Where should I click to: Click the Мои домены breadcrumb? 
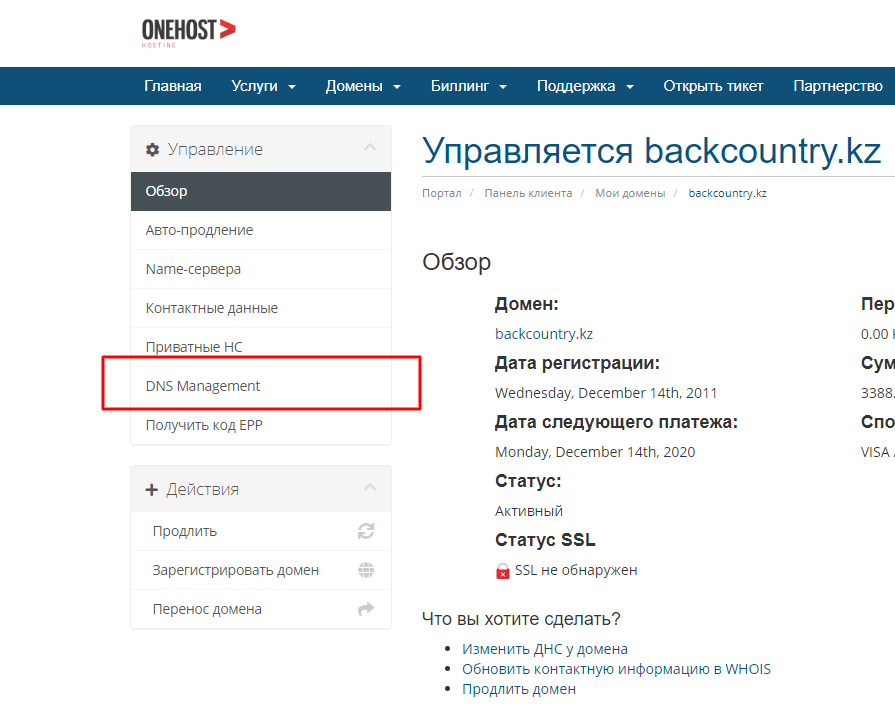coord(630,194)
